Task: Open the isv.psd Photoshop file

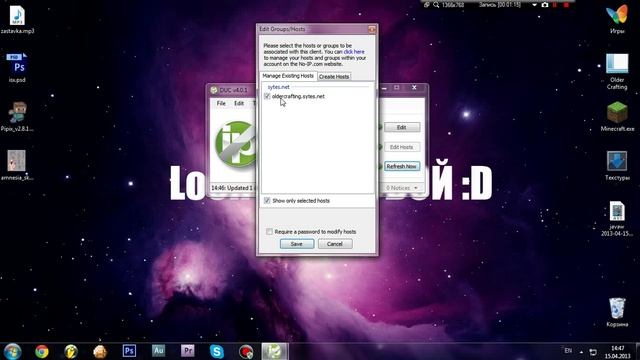Action: 17,67
